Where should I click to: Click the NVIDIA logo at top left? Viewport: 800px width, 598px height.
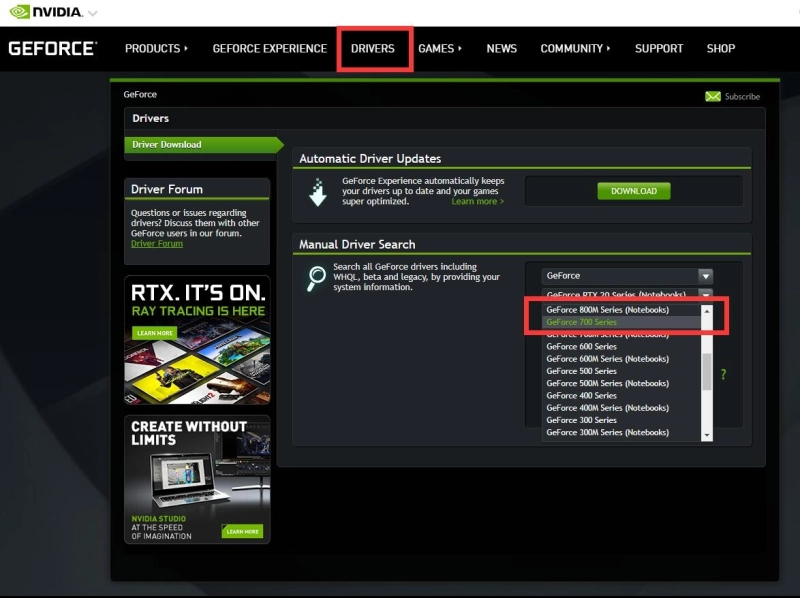[x=43, y=12]
